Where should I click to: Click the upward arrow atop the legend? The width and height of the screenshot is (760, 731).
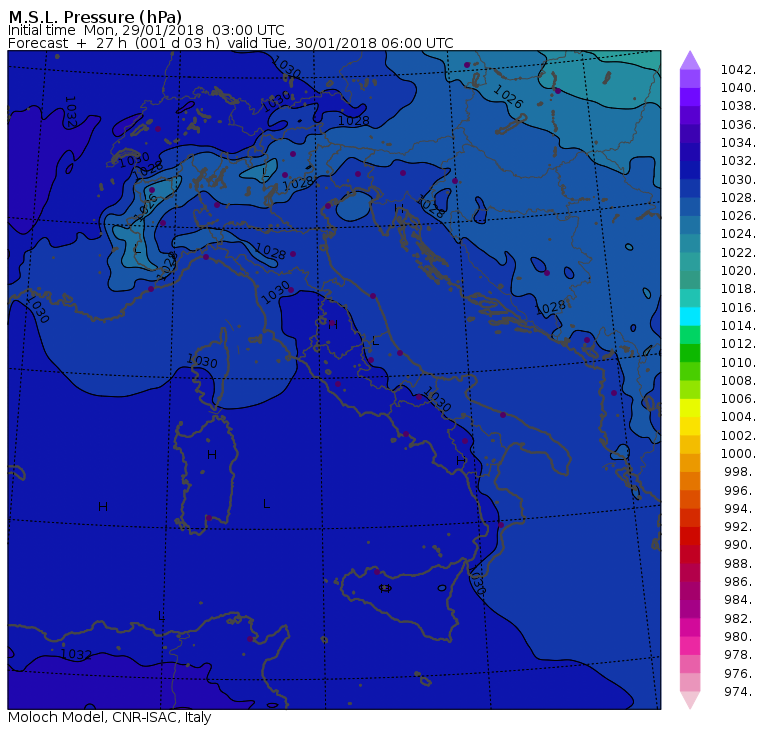tap(690, 60)
